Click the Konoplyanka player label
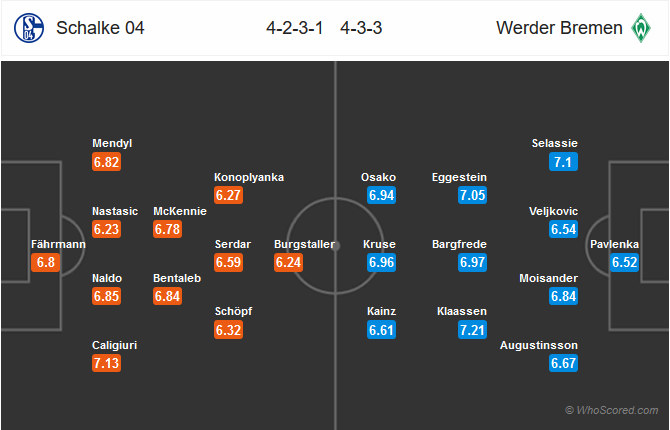670x430 pixels. 249,177
